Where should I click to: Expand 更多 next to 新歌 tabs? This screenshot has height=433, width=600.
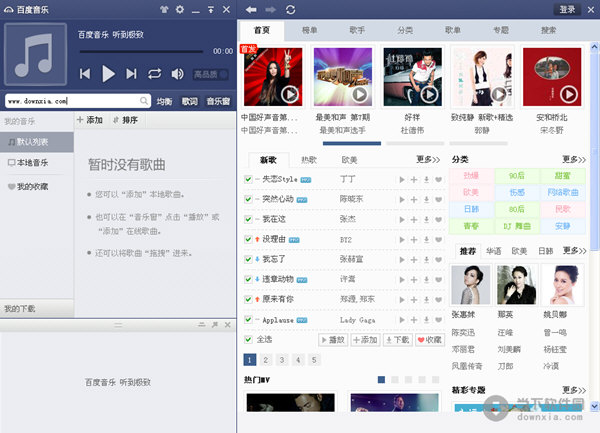click(428, 160)
